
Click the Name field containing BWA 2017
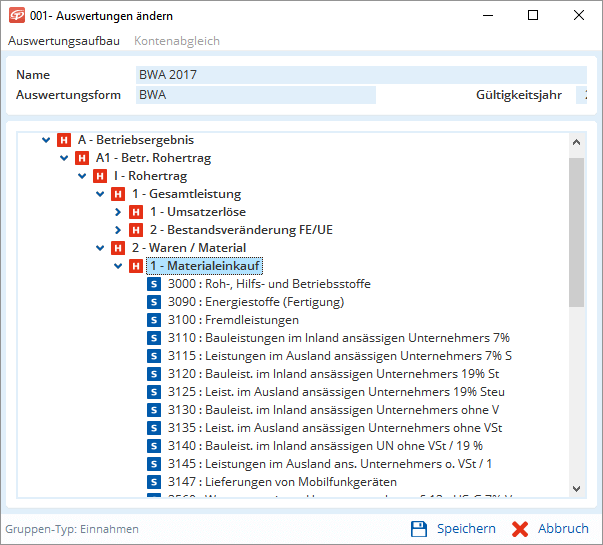click(x=360, y=75)
